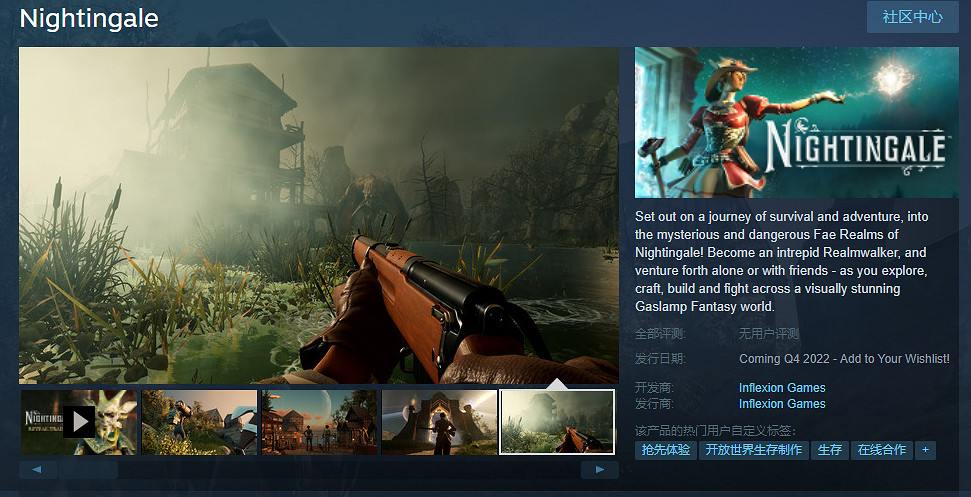971x497 pixels.
Task: Select the village with planet sky thumbnail
Action: pos(319,422)
